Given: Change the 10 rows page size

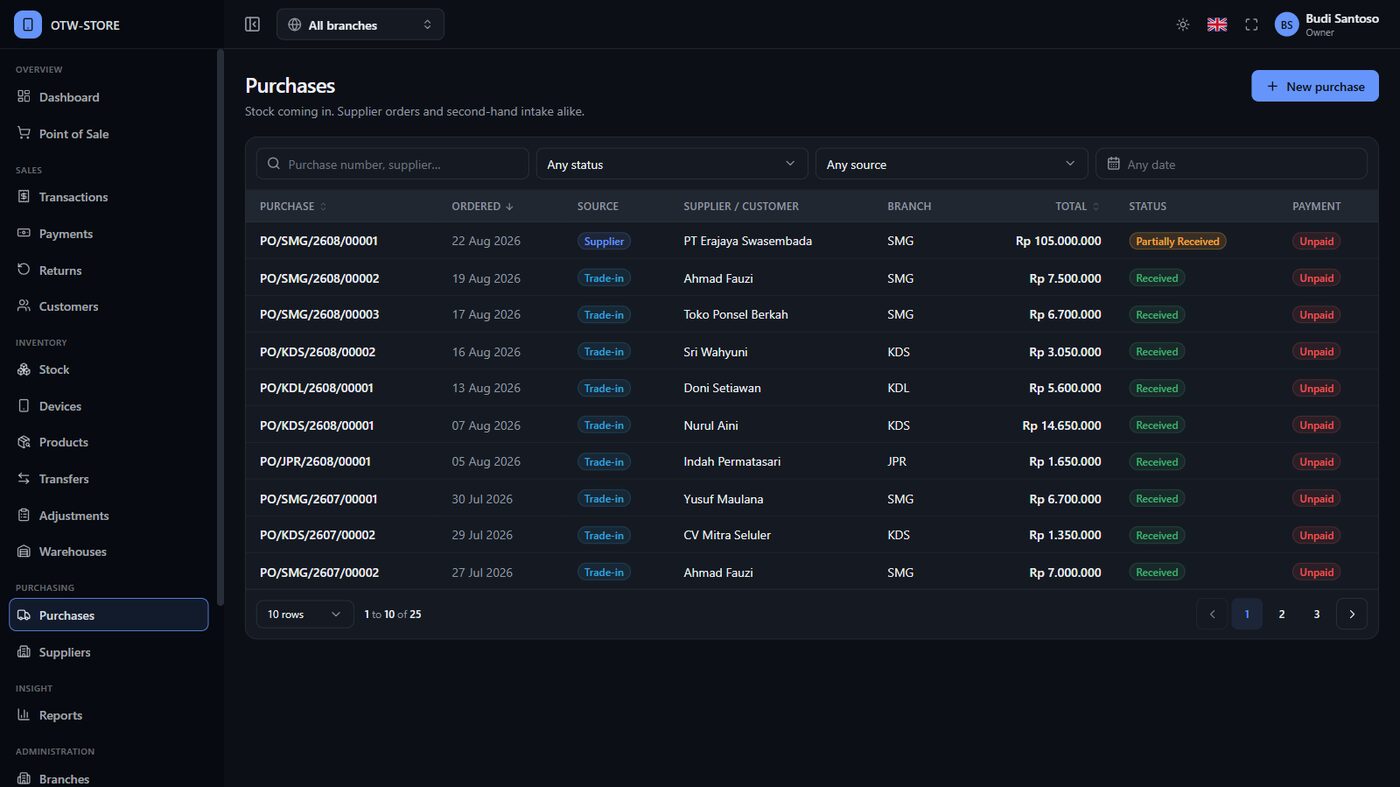Looking at the screenshot, I should (305, 614).
